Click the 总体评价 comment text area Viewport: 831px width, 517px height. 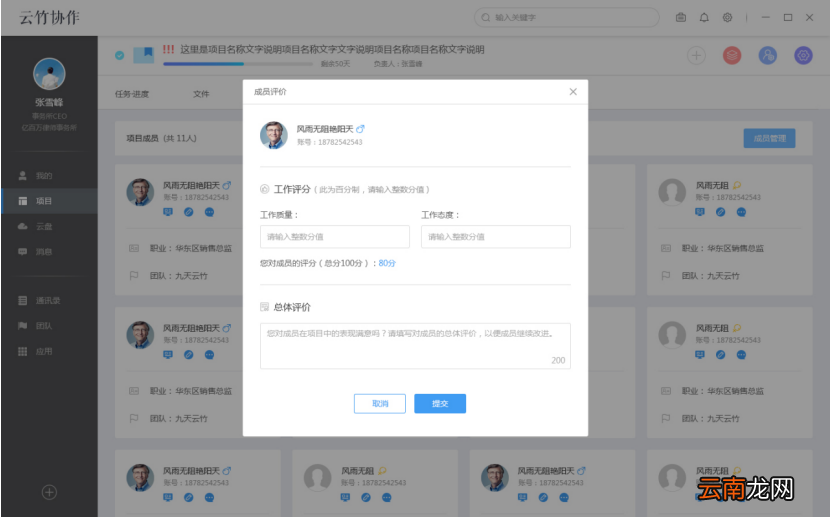pyautogui.click(x=415, y=346)
